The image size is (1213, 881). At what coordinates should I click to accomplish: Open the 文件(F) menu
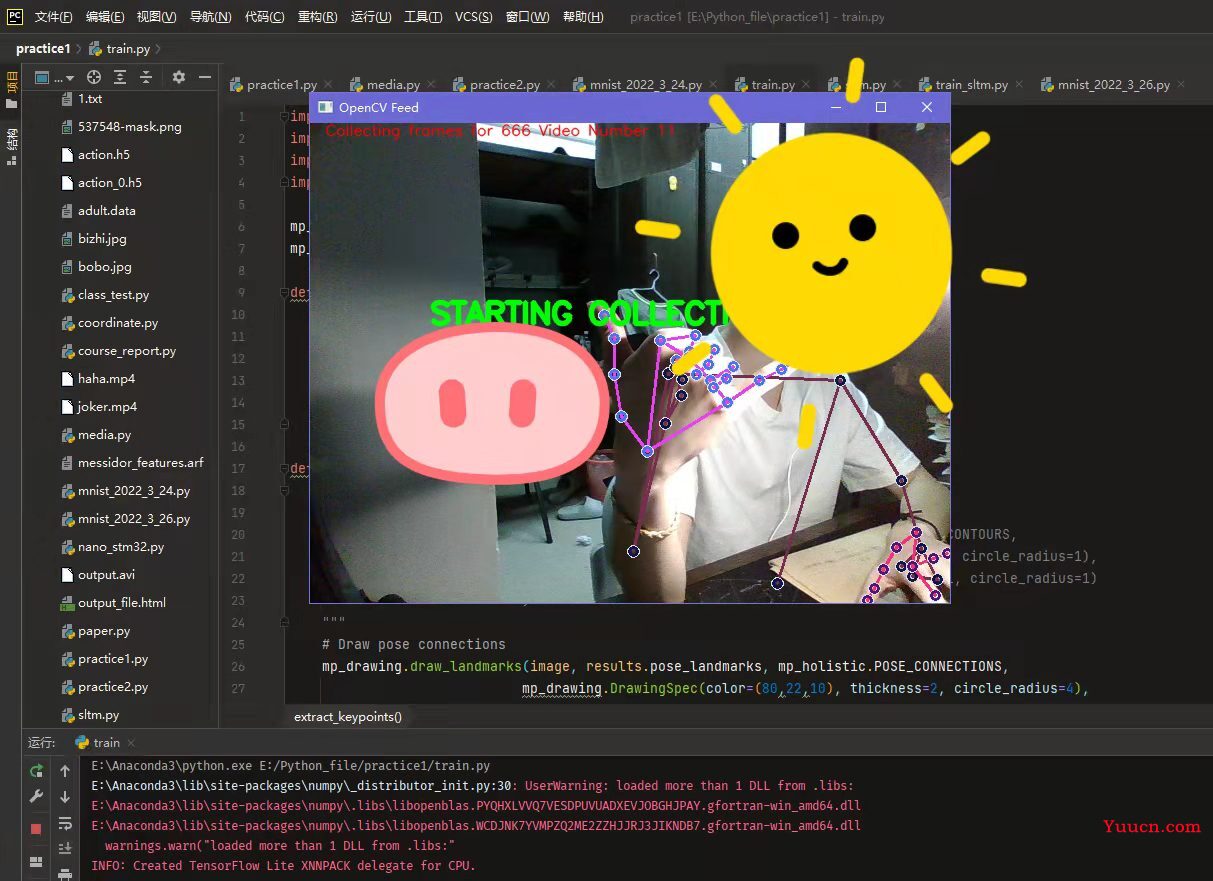coord(53,17)
